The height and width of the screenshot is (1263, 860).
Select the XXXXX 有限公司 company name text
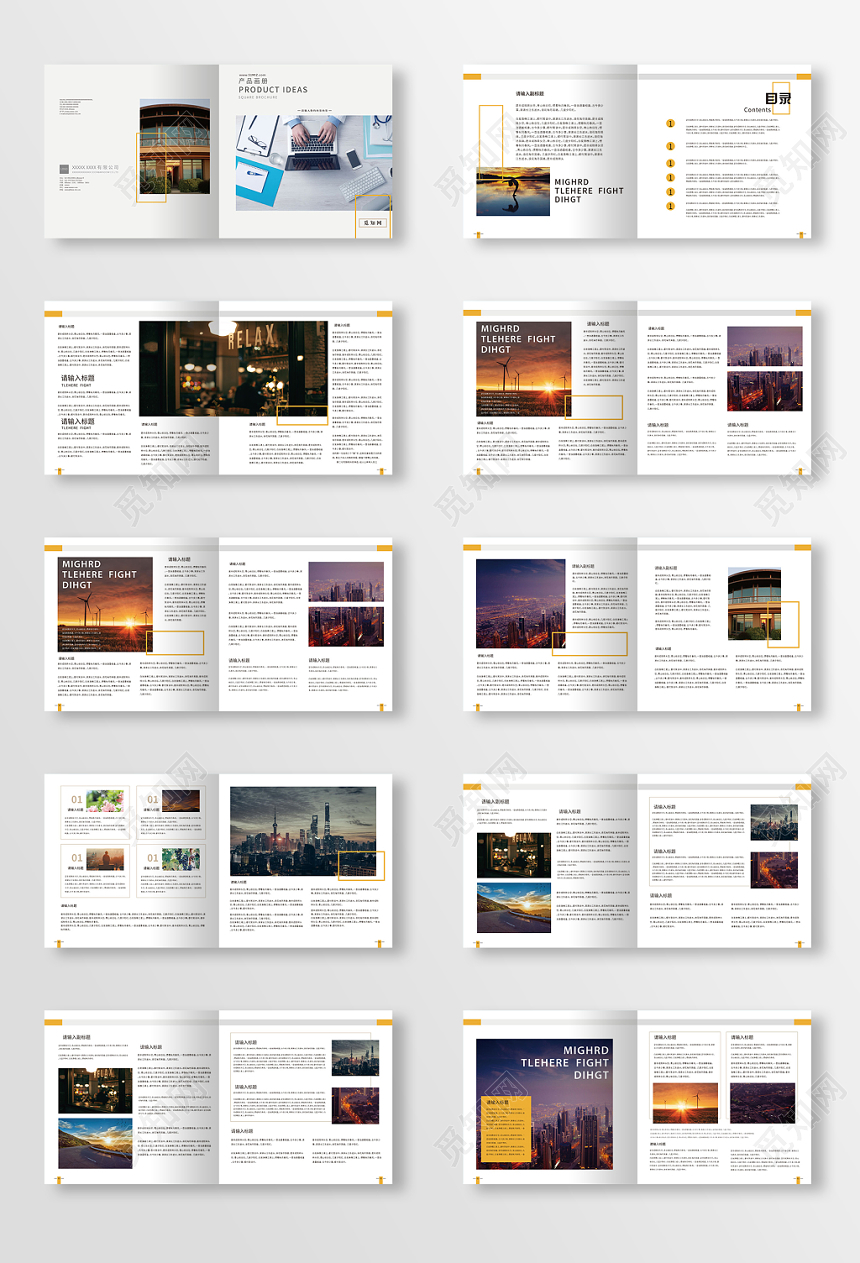[95, 167]
